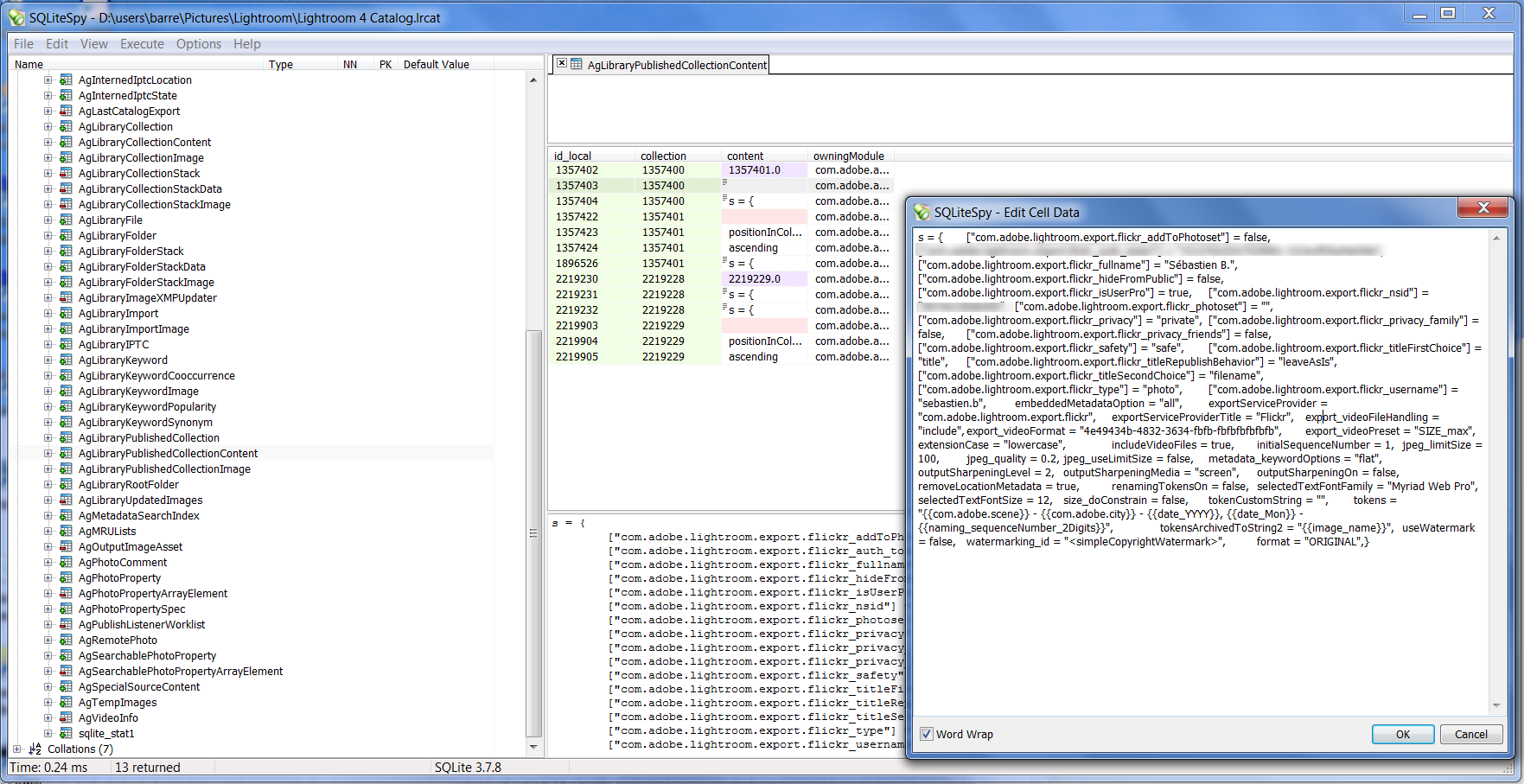Click the AgPhotoComment table icon

[66, 563]
